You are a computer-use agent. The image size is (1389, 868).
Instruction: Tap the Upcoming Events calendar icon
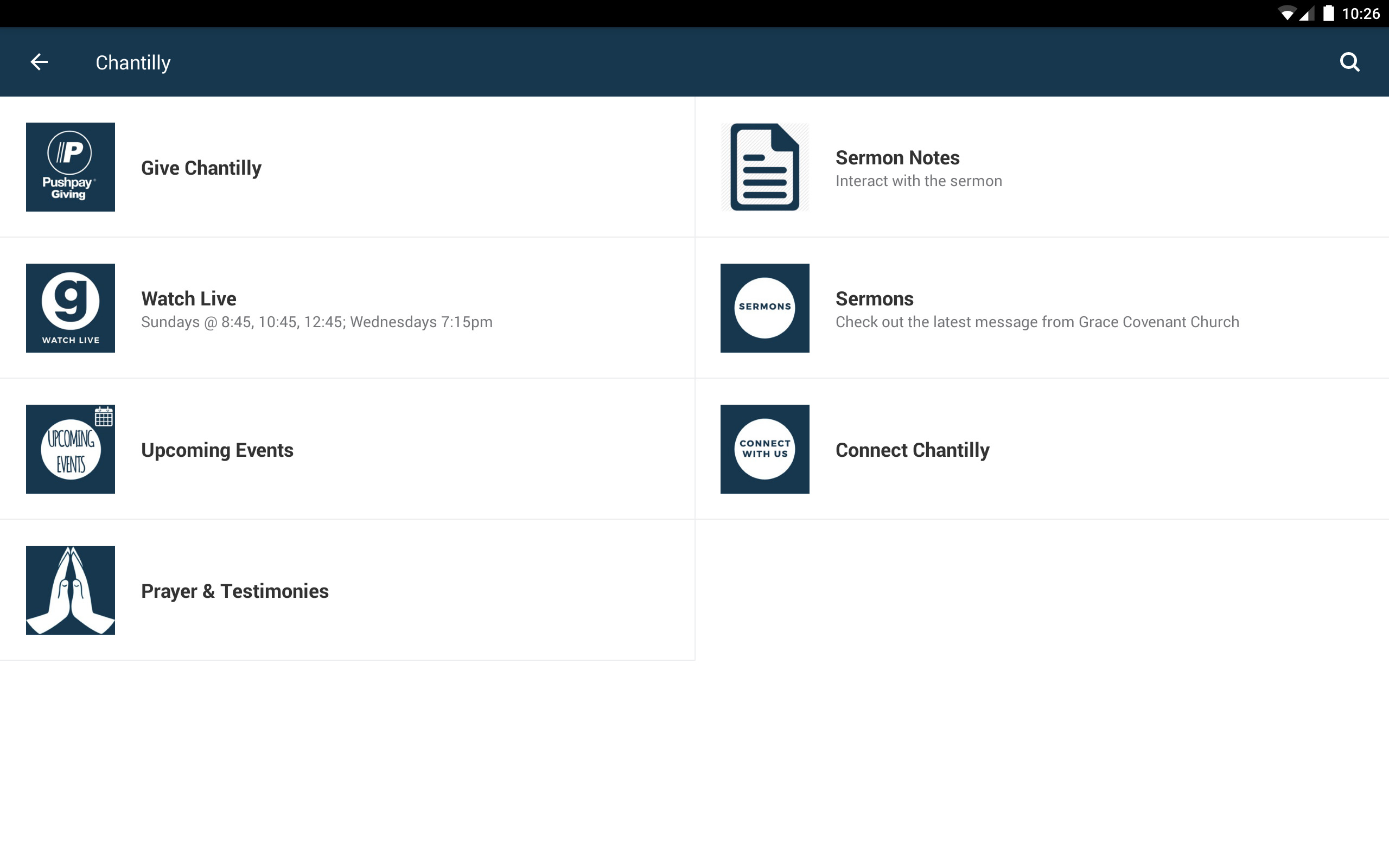click(70, 449)
